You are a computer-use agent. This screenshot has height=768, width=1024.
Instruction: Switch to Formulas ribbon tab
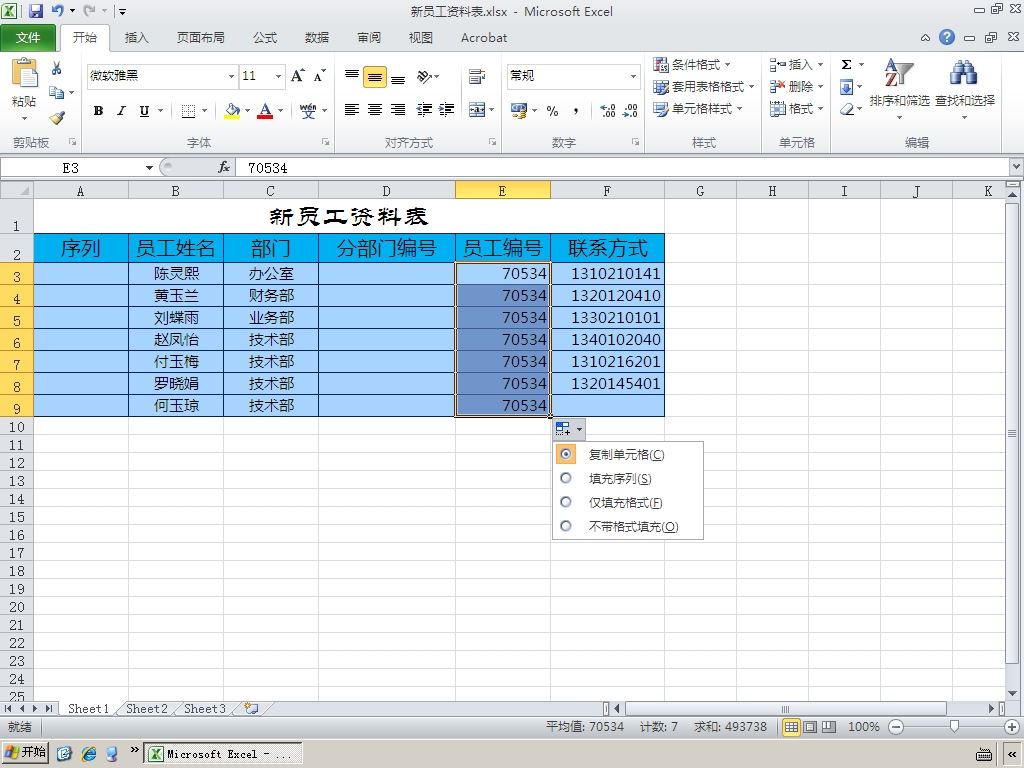point(264,38)
